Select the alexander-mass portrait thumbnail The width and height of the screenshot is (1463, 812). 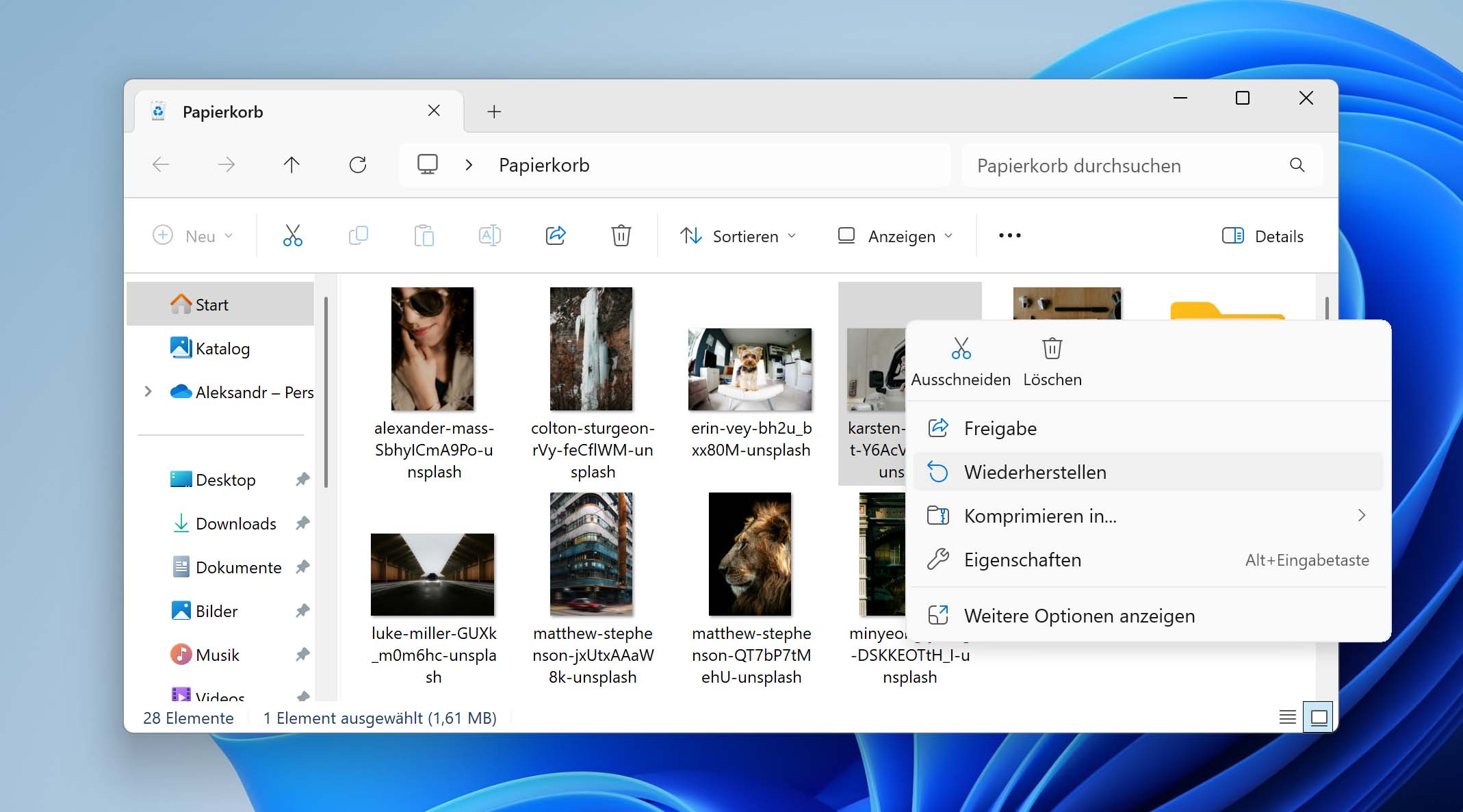(x=432, y=349)
